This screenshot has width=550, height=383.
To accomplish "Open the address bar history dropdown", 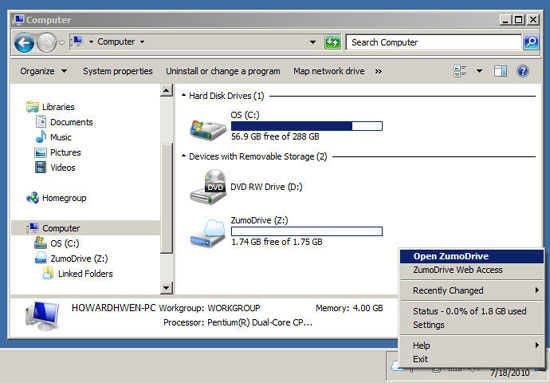I will pos(313,42).
